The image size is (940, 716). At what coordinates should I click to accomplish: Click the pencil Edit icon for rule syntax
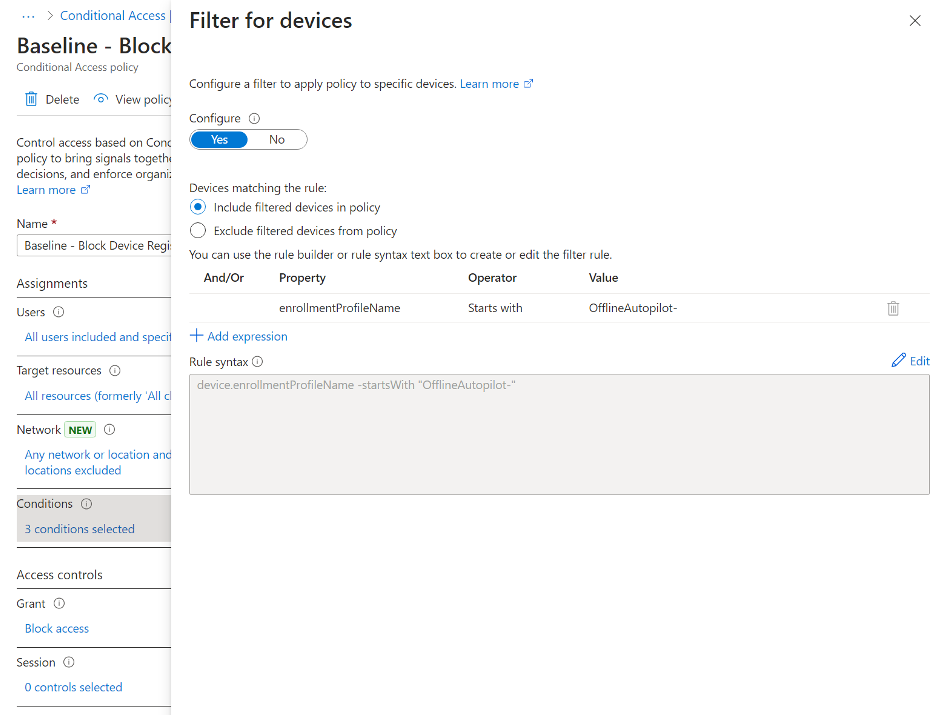(x=899, y=361)
